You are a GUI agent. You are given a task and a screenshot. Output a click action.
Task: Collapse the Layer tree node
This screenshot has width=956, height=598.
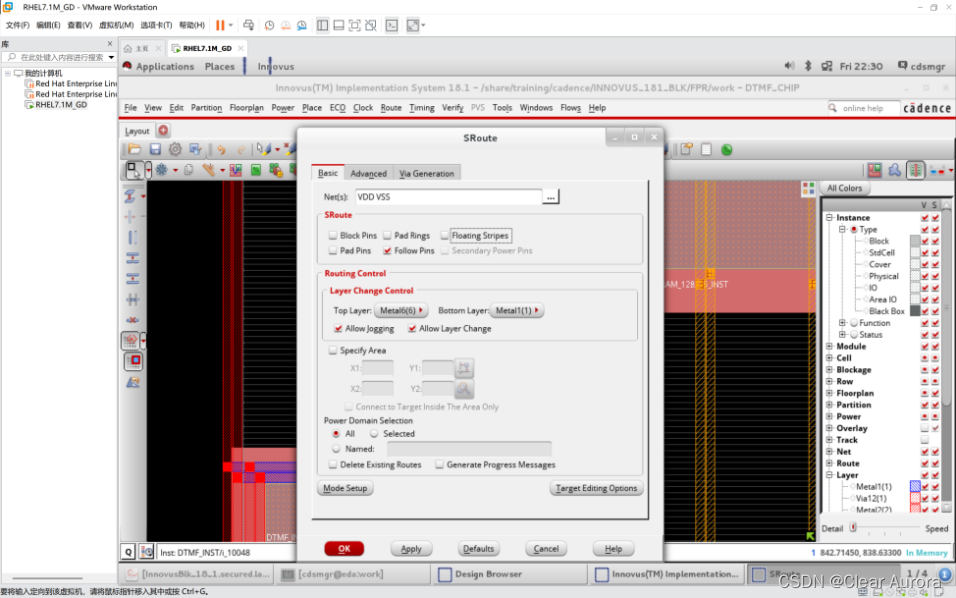pyautogui.click(x=829, y=475)
